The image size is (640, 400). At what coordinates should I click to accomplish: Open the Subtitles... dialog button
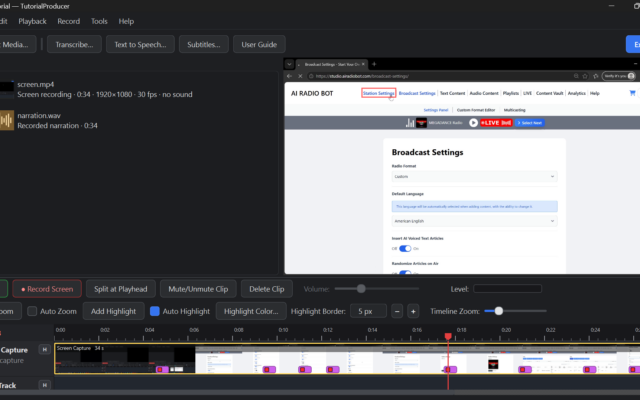click(x=204, y=44)
